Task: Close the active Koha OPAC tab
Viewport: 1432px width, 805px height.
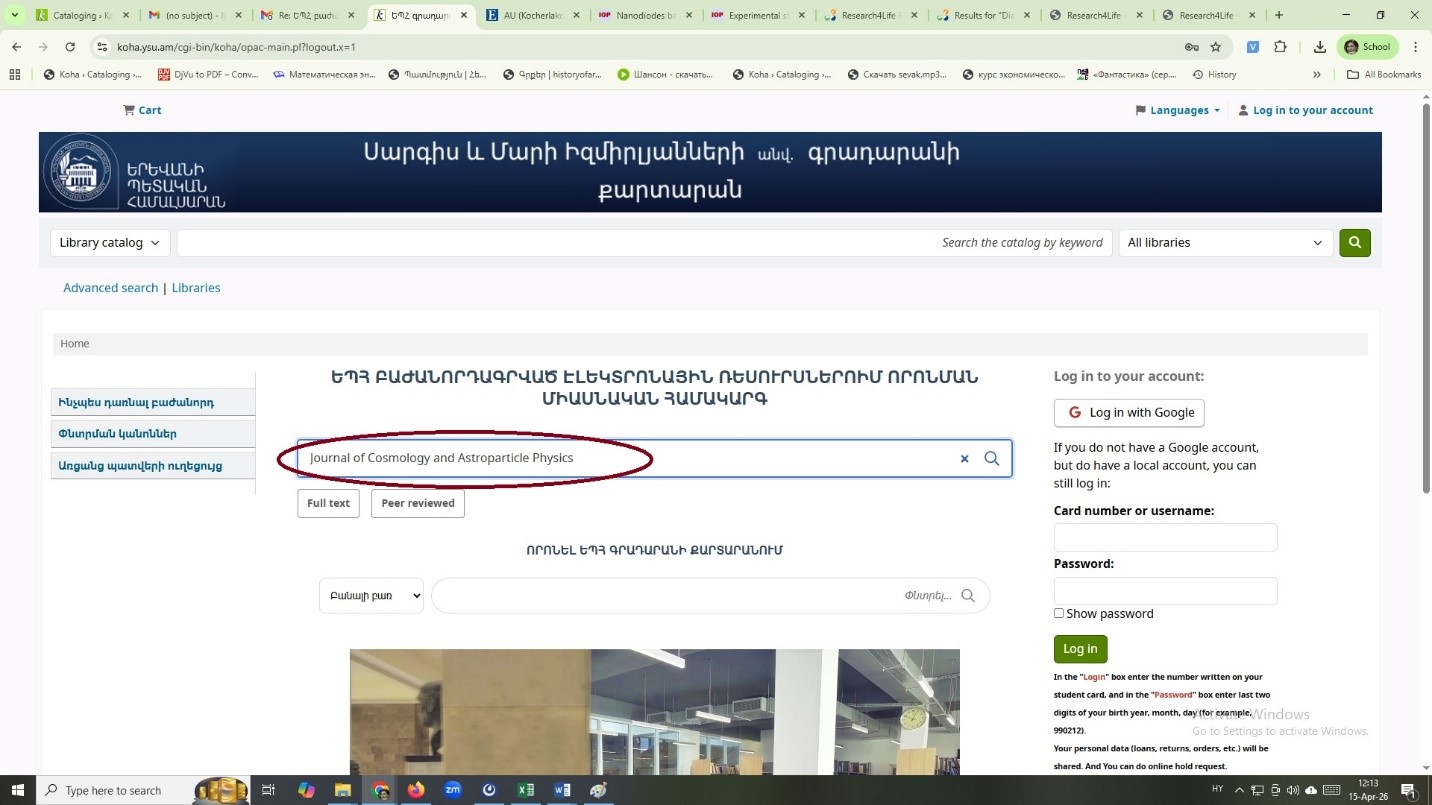Action: tap(464, 15)
